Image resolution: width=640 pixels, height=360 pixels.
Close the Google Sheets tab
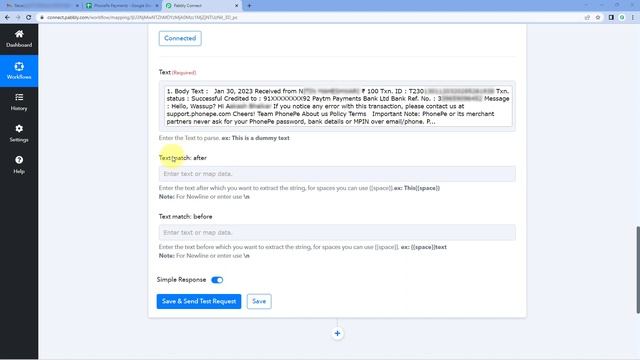coord(157,6)
